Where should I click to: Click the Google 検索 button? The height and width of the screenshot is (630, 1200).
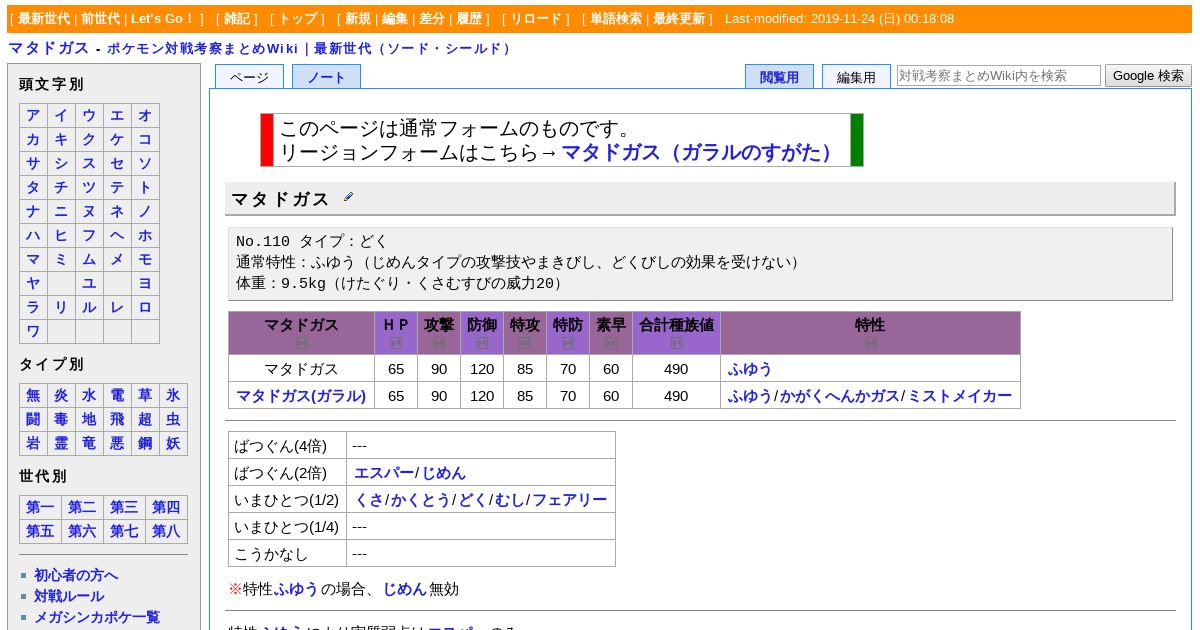point(1148,76)
